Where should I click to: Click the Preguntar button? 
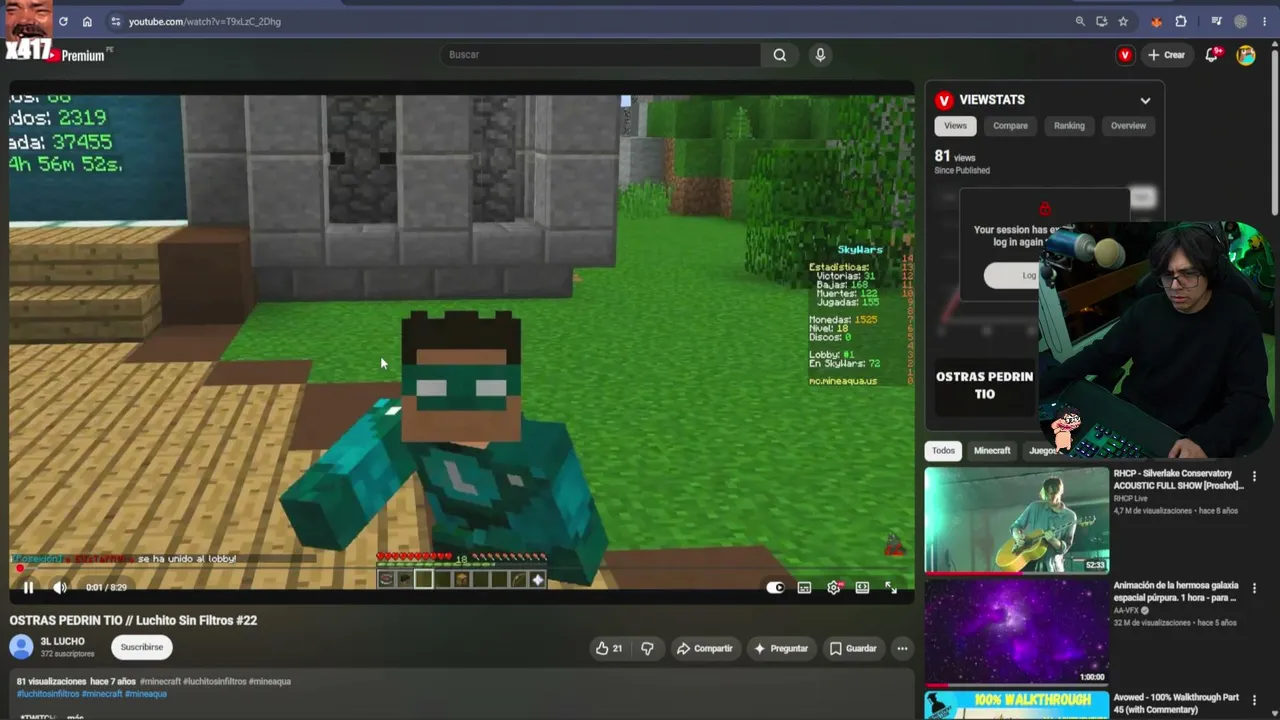[x=781, y=648]
